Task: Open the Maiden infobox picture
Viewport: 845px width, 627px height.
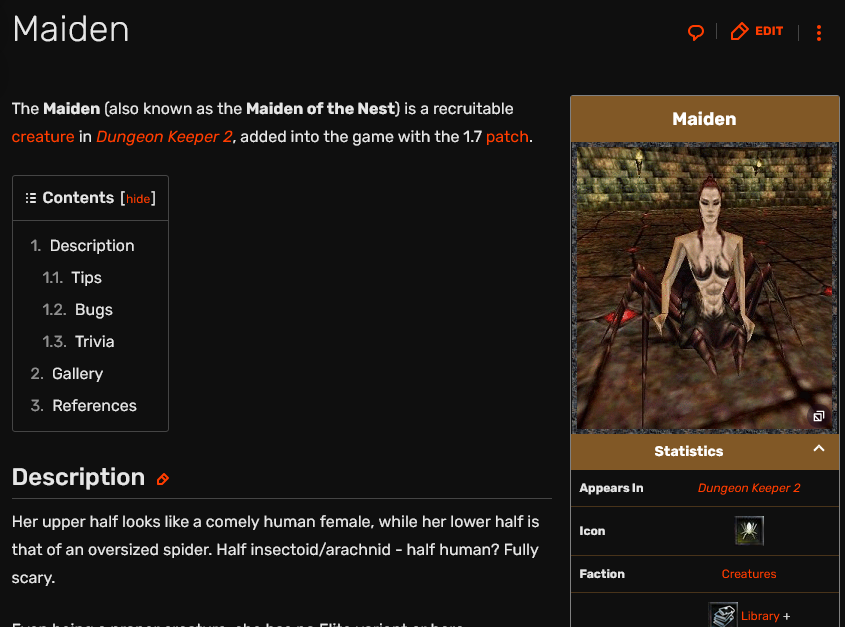Action: point(705,288)
